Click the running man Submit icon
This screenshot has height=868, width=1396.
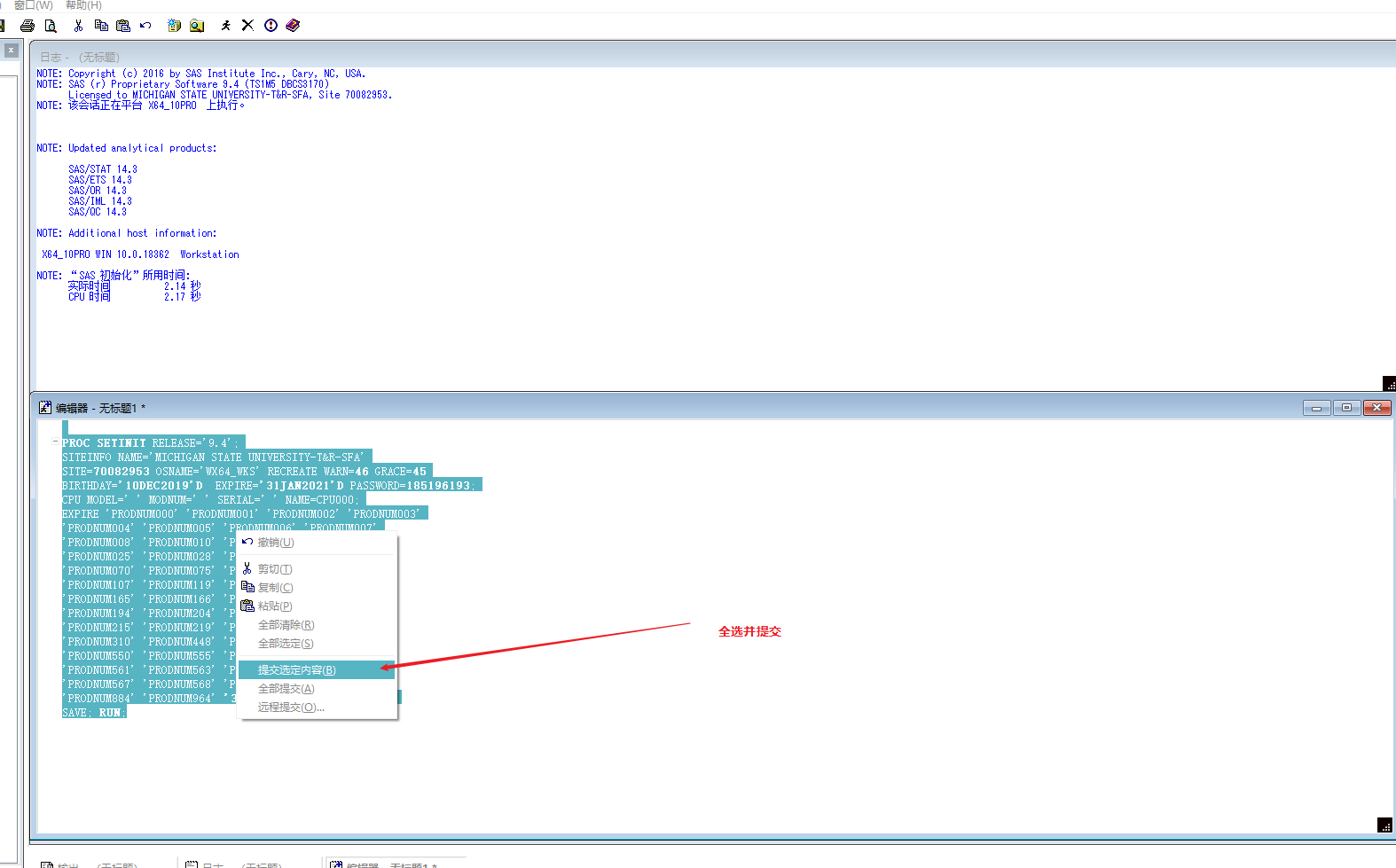pos(226,26)
